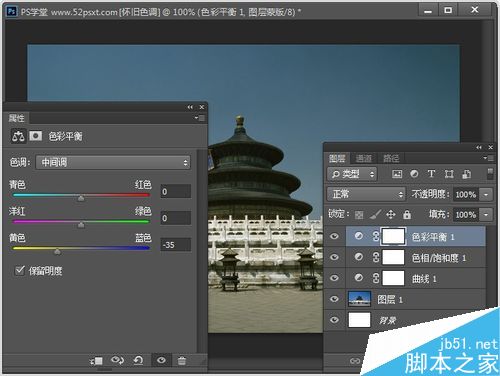
Task: Switch to 通道 tab
Action: point(363,158)
